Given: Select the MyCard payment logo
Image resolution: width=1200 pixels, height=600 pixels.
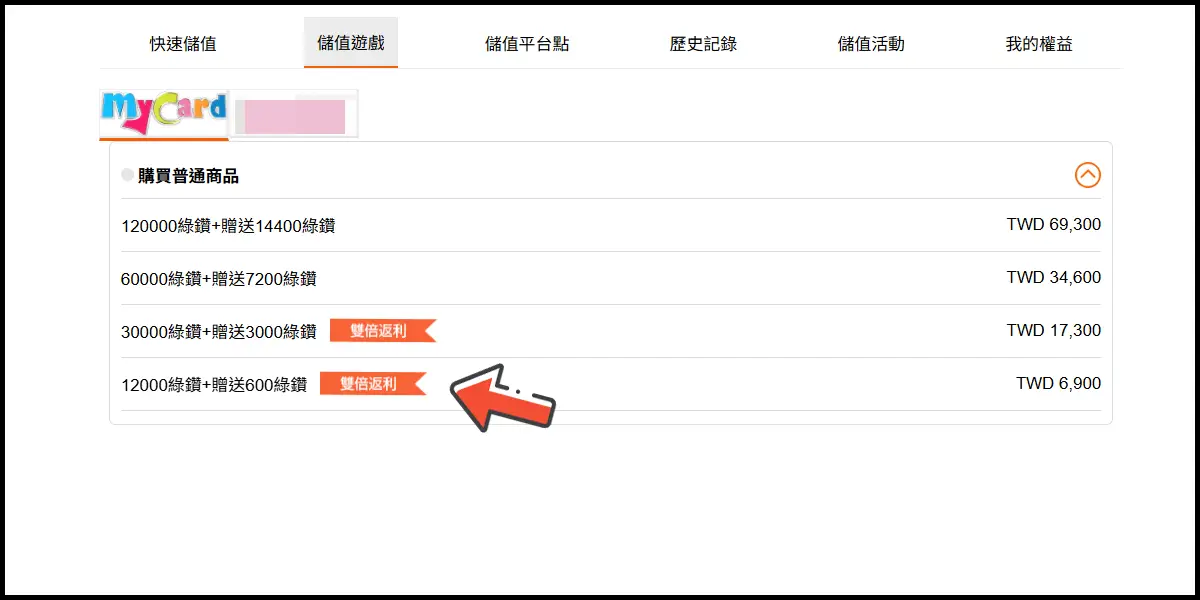Looking at the screenshot, I should pos(164,114).
